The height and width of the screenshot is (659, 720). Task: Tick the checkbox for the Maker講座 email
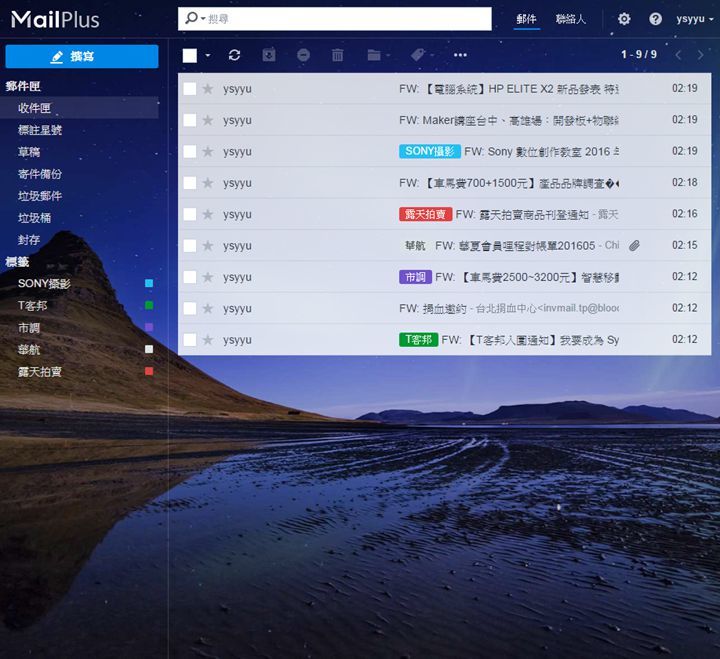pos(190,120)
